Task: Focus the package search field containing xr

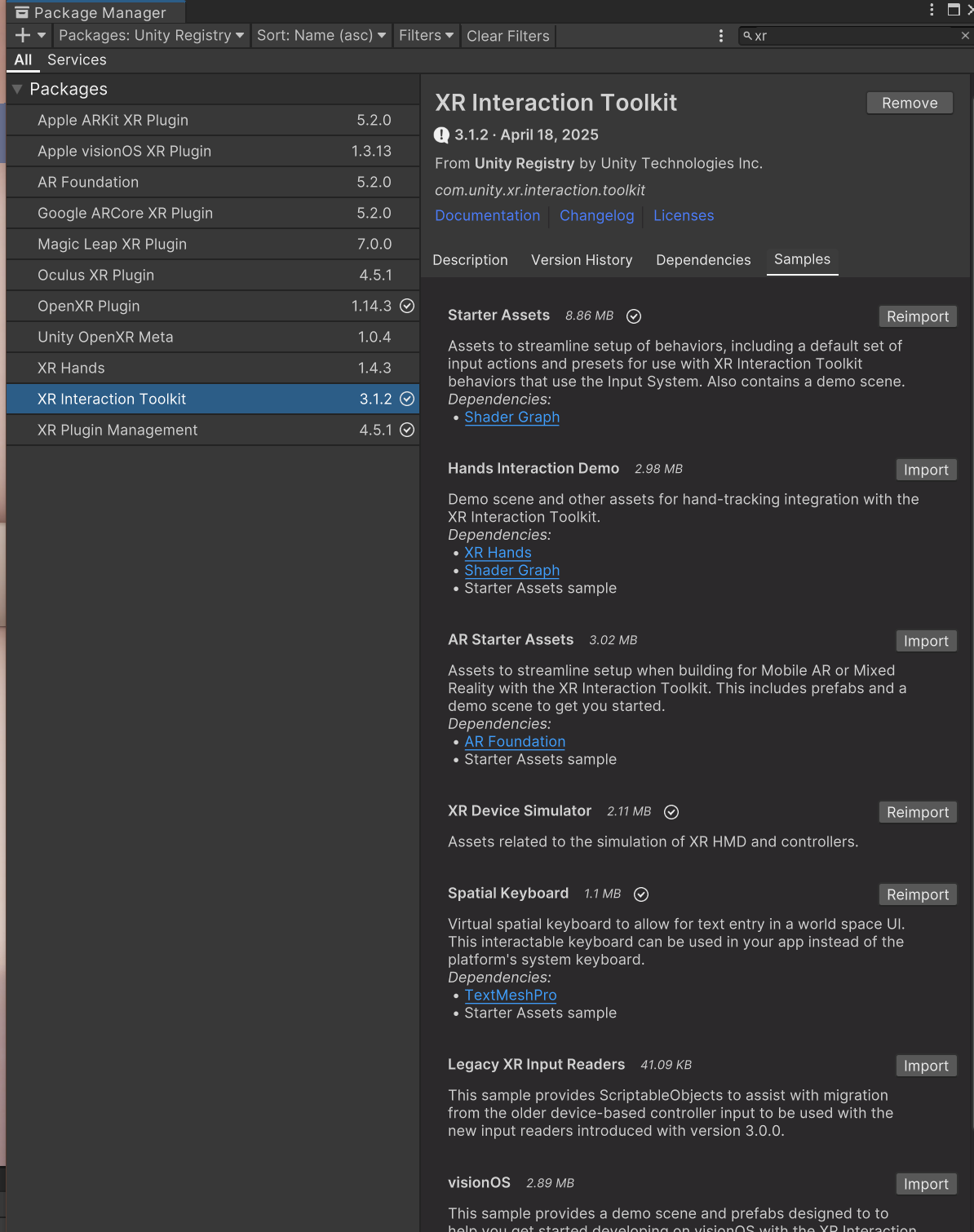Action: (x=854, y=36)
